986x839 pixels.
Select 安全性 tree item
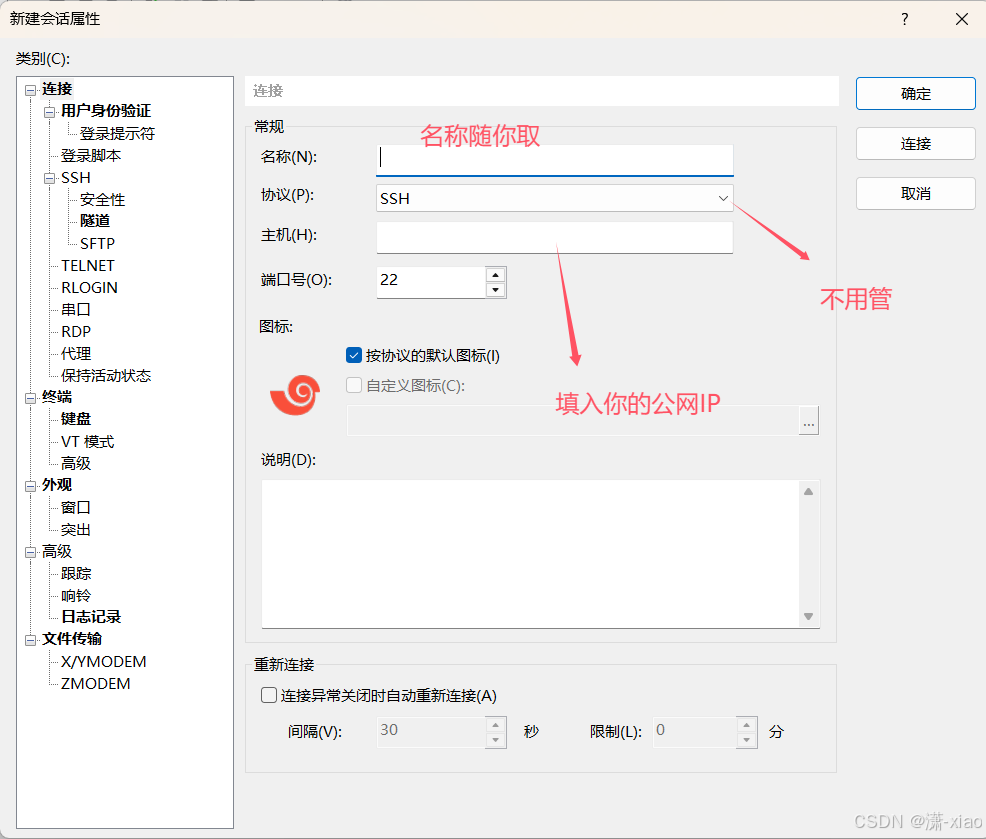point(102,199)
